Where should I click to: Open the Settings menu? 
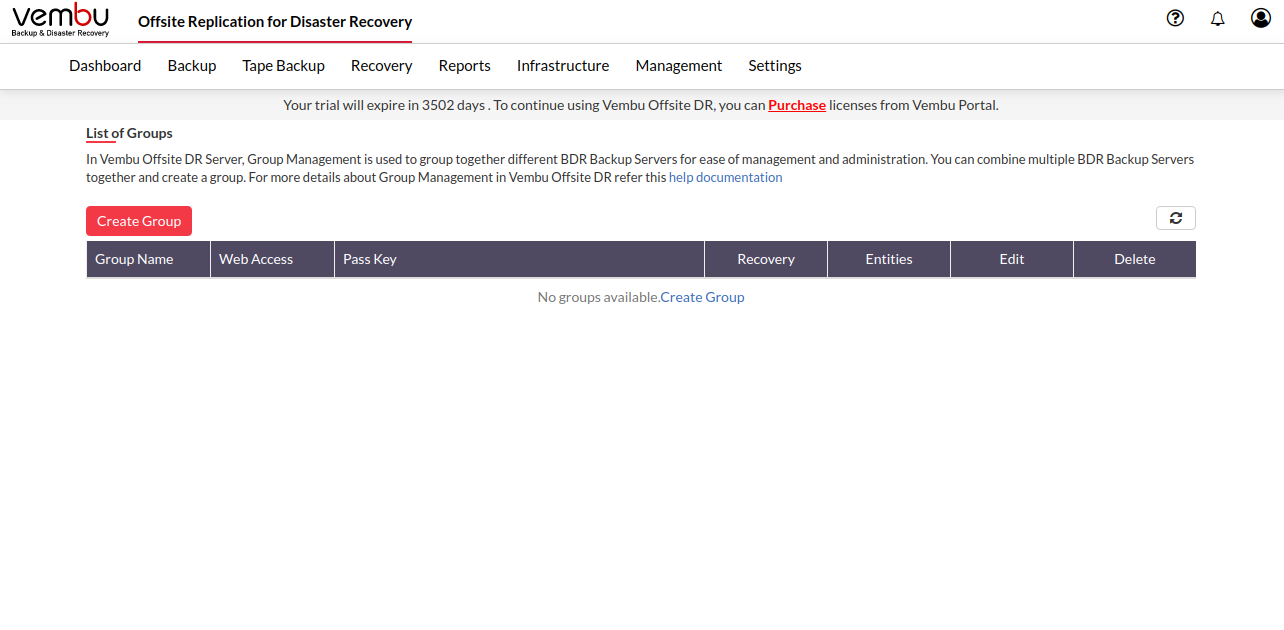point(775,66)
